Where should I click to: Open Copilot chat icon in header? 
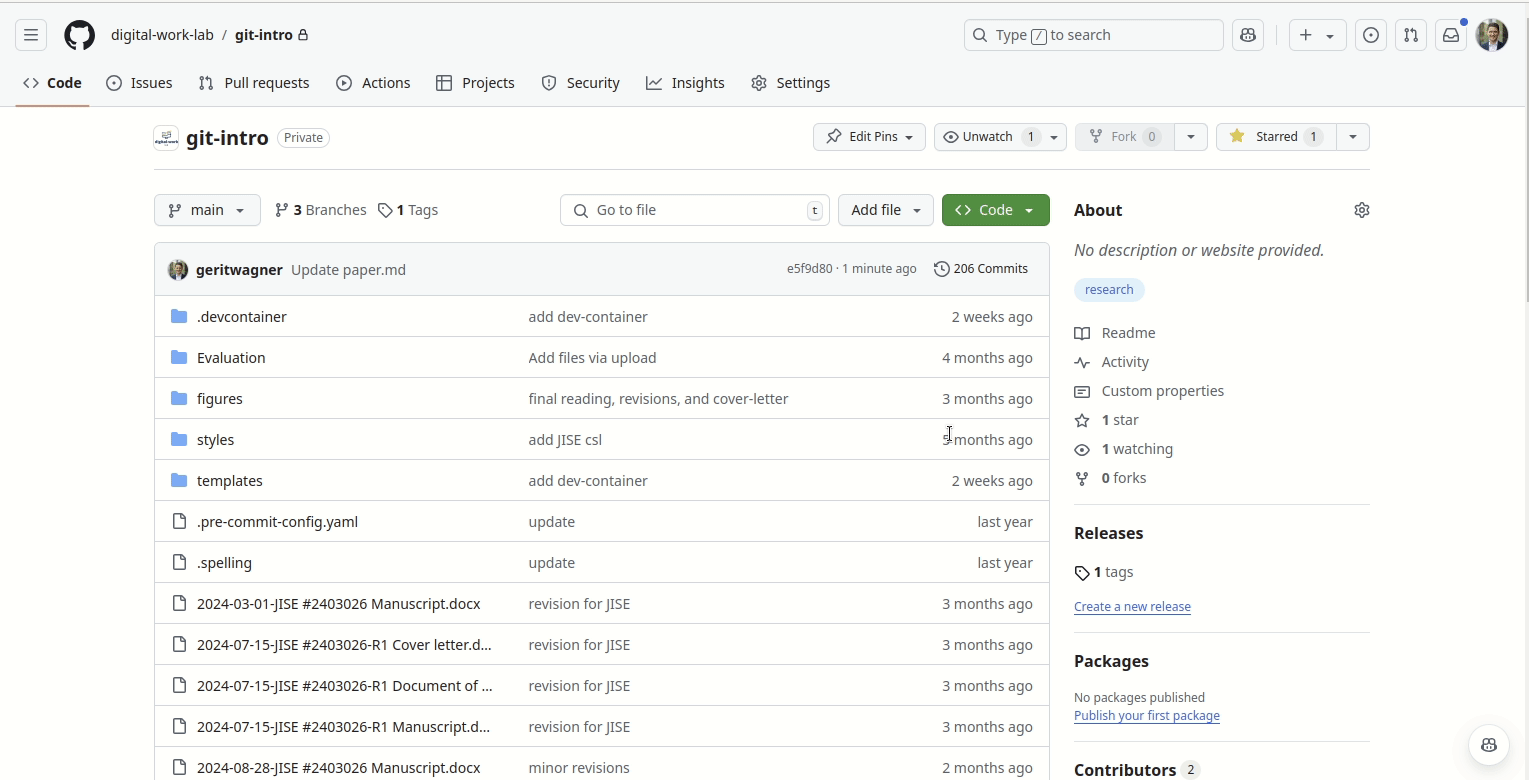(x=1248, y=35)
